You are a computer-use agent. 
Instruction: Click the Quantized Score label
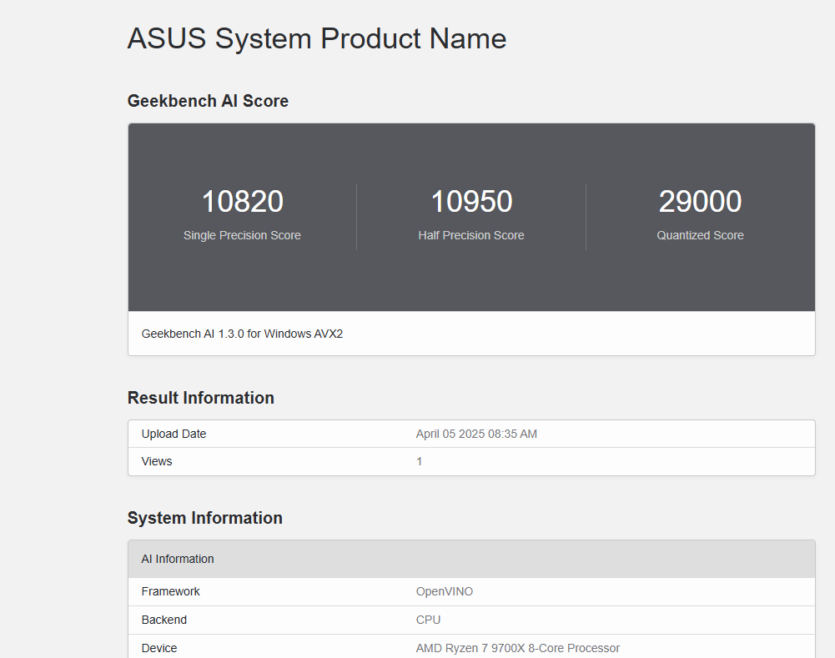click(x=700, y=235)
